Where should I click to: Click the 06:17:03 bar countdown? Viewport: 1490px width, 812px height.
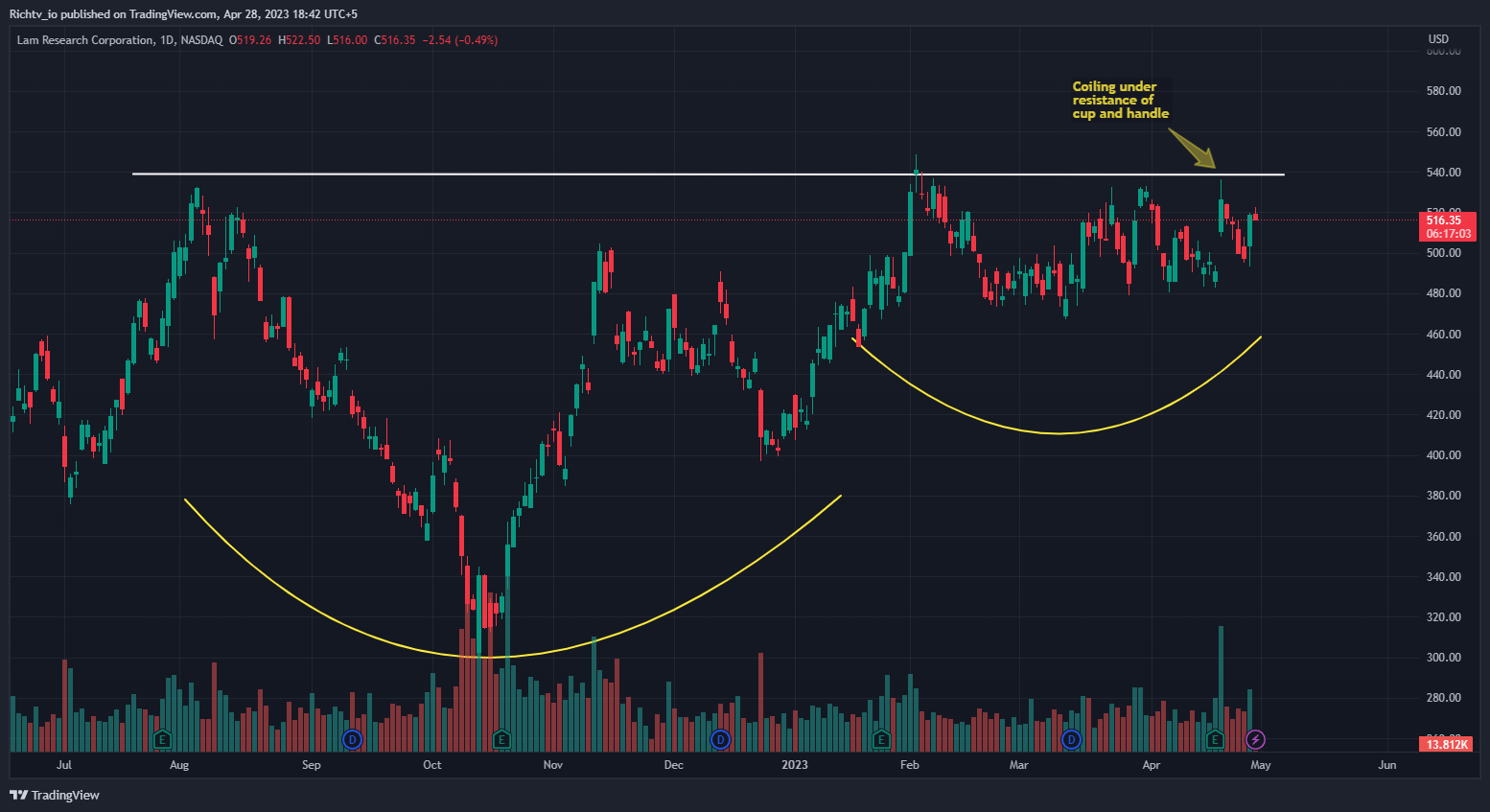coord(1447,234)
